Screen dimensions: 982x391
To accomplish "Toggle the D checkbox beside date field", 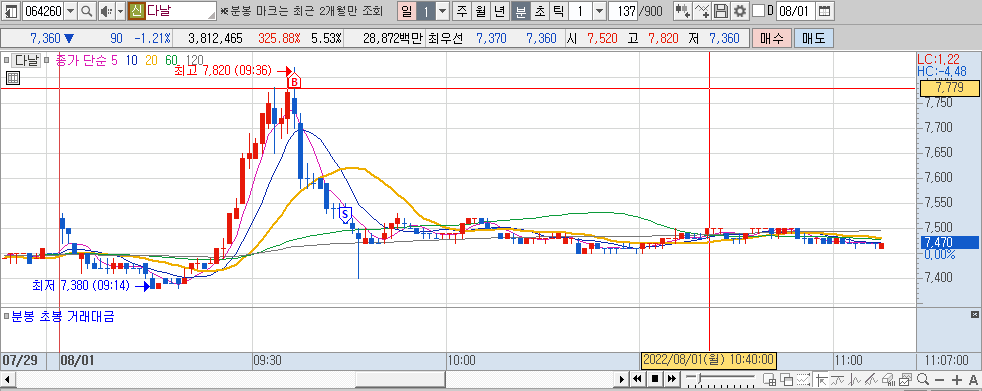I will pyautogui.click(x=757, y=11).
